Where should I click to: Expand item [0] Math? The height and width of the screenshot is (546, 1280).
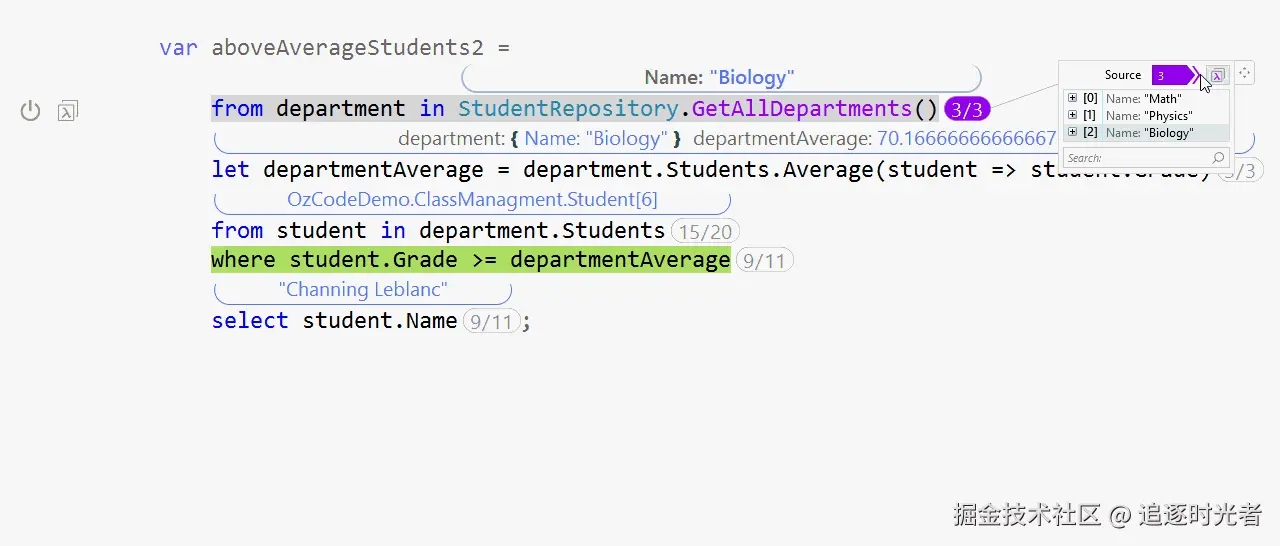coord(1072,98)
